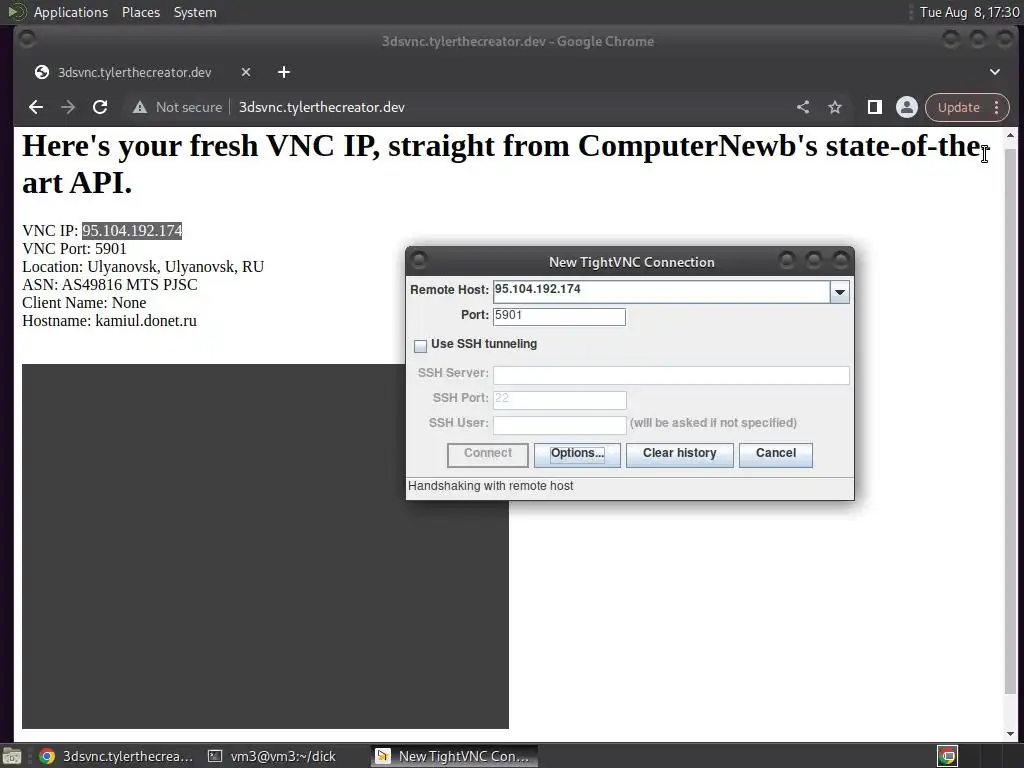Select the 3dsvnc.tylerthecreator.dev tab
Image resolution: width=1024 pixels, height=768 pixels.
click(x=134, y=72)
